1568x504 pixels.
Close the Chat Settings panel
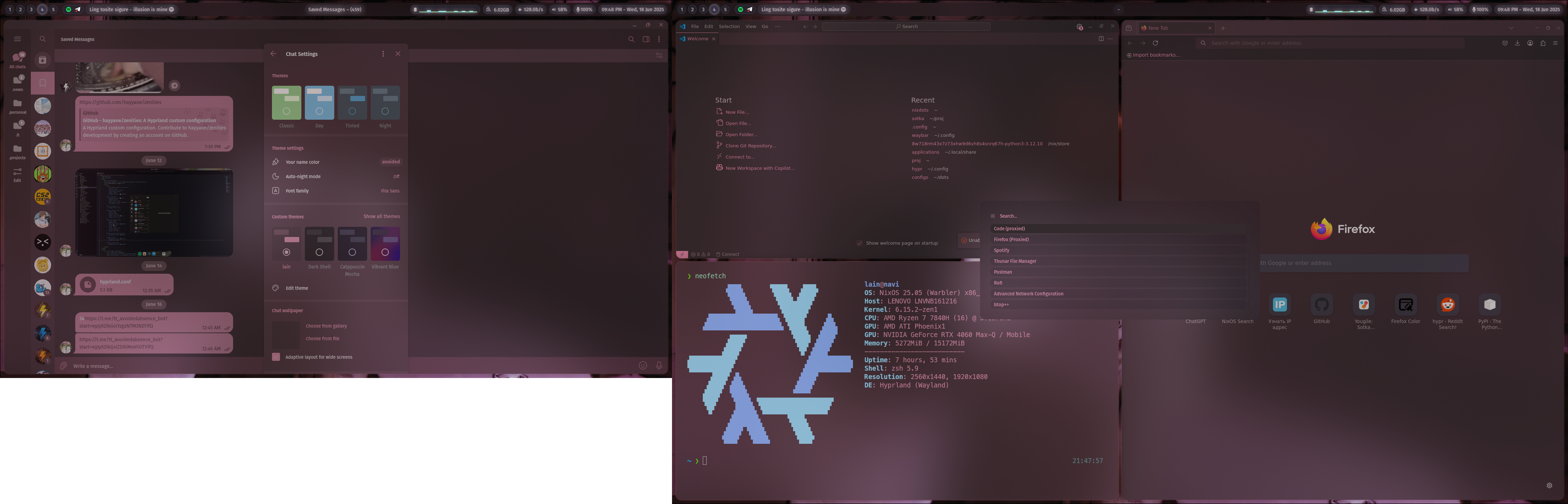(x=398, y=54)
